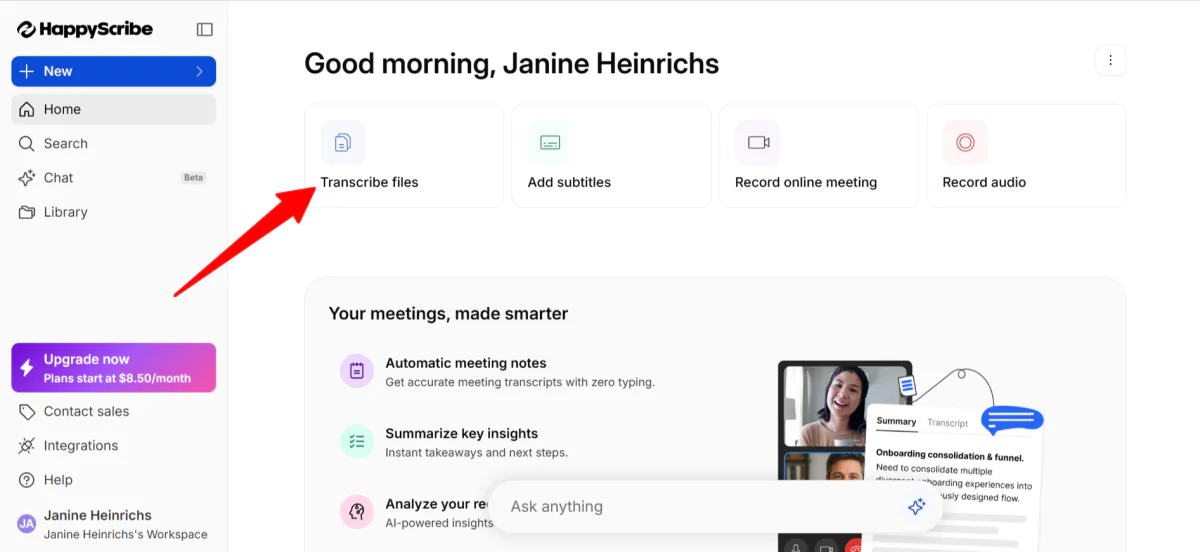This screenshot has height=552, width=1200.
Task: Click the Help question mark icon
Action: coord(27,480)
